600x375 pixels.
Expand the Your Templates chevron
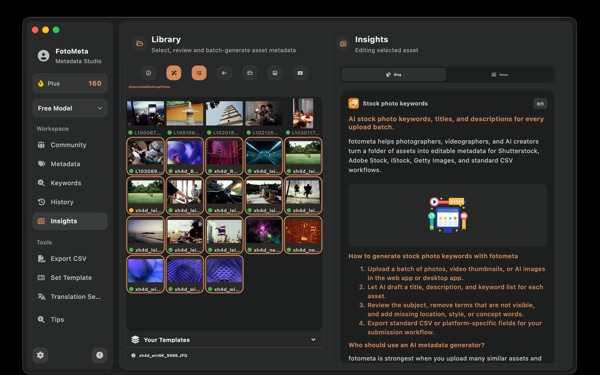[x=313, y=339]
